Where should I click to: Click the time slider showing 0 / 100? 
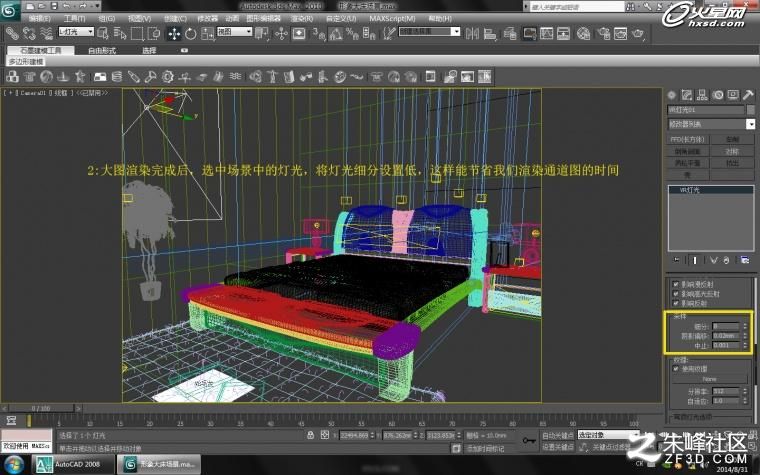pyautogui.click(x=41, y=409)
